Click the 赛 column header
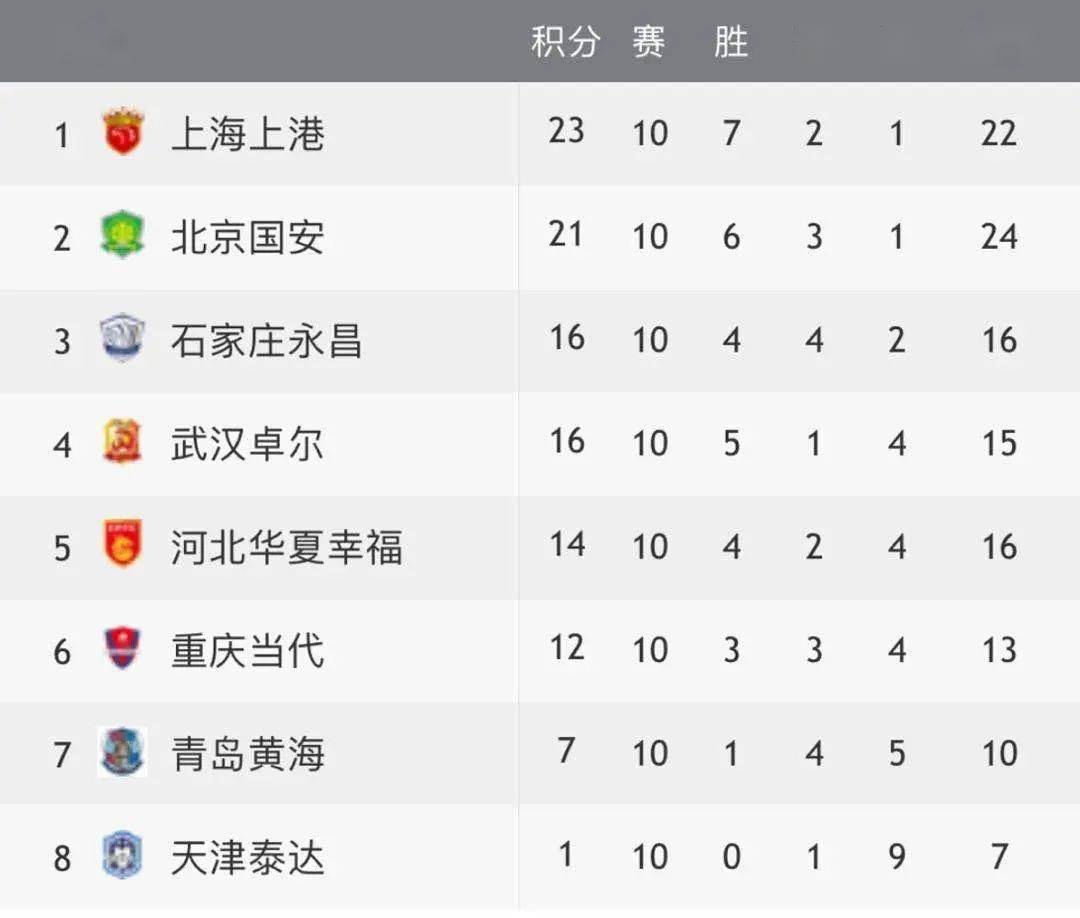The width and height of the screenshot is (1080, 918). point(649,41)
